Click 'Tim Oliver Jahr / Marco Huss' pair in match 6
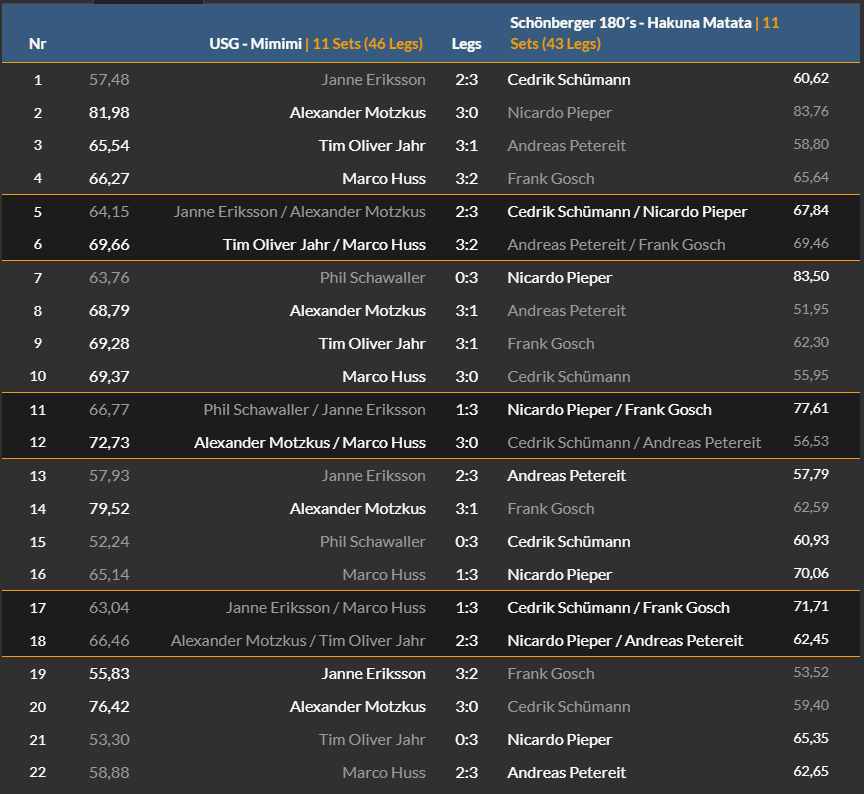The image size is (864, 794). tap(324, 245)
